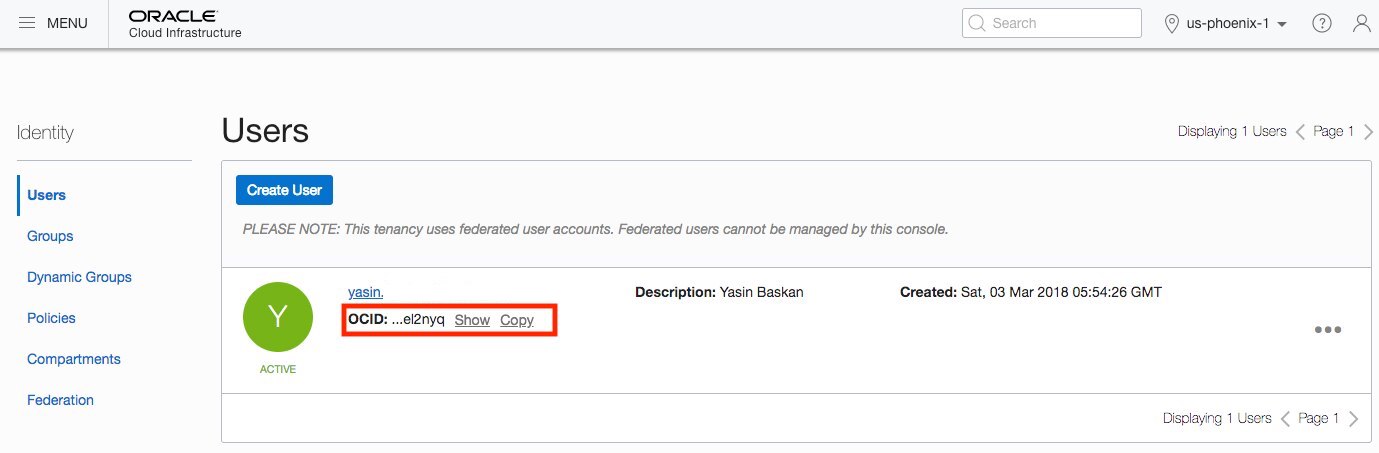Viewport: 1379px width, 453px height.
Task: Go to previous page at top pagination
Action: [x=1300, y=131]
